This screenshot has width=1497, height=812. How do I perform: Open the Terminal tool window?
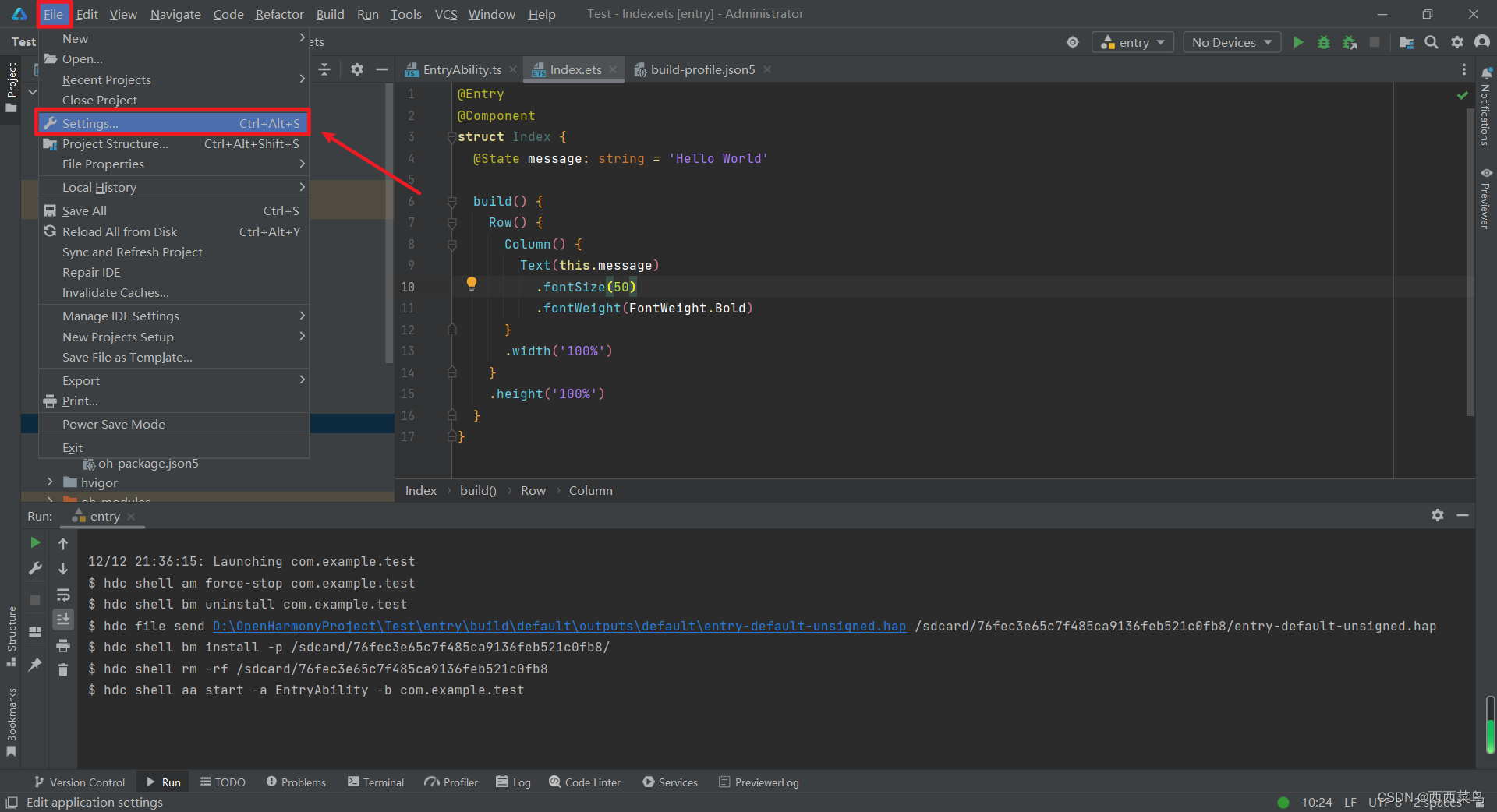point(376,782)
